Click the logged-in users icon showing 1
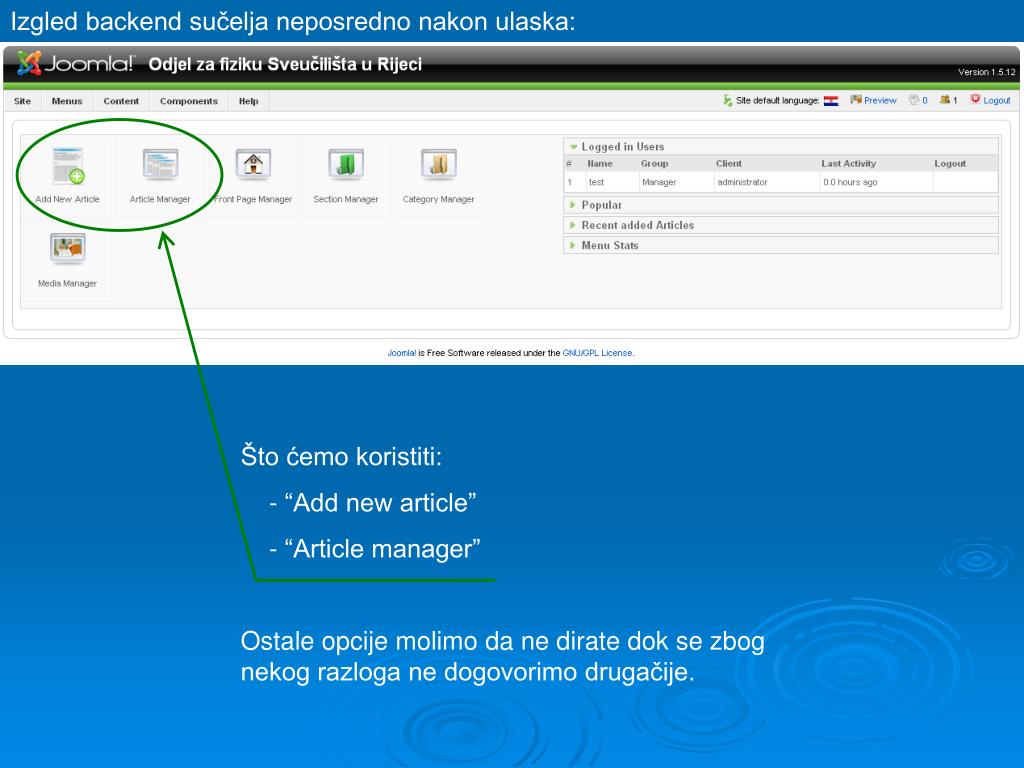The height and width of the screenshot is (768, 1024). click(944, 100)
